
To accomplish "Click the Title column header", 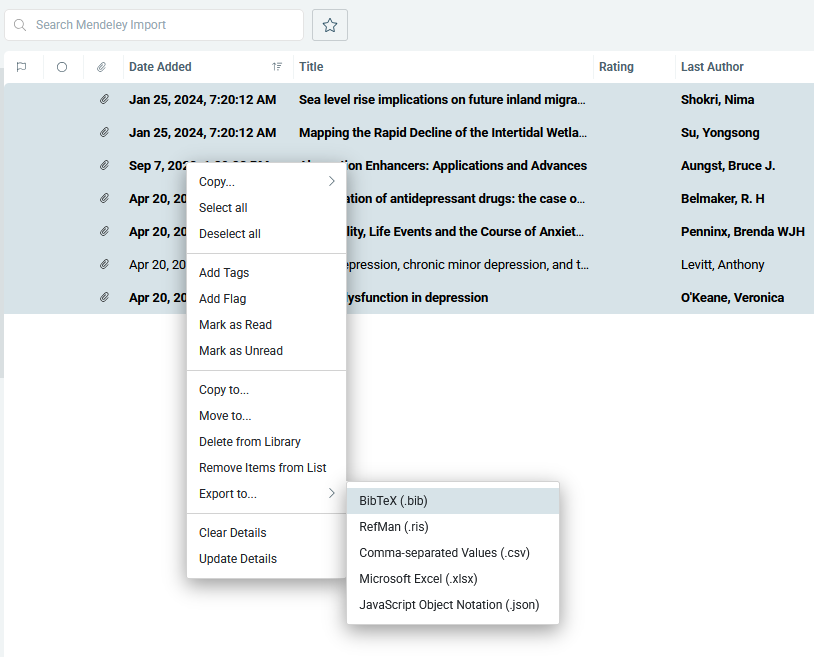I will coord(311,67).
